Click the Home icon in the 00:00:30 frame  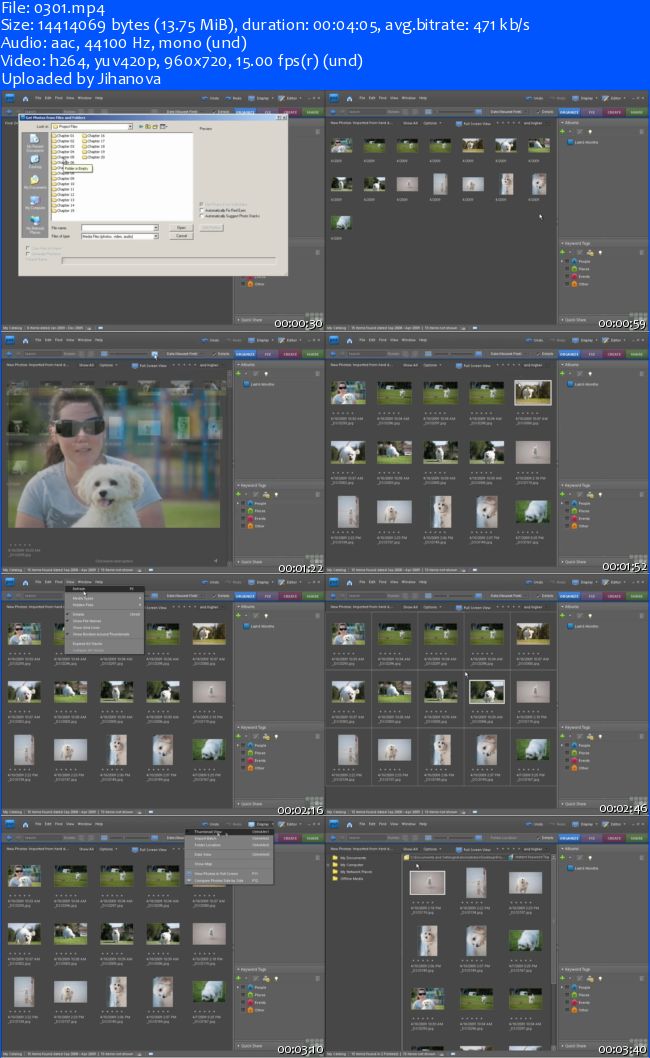pos(25,99)
